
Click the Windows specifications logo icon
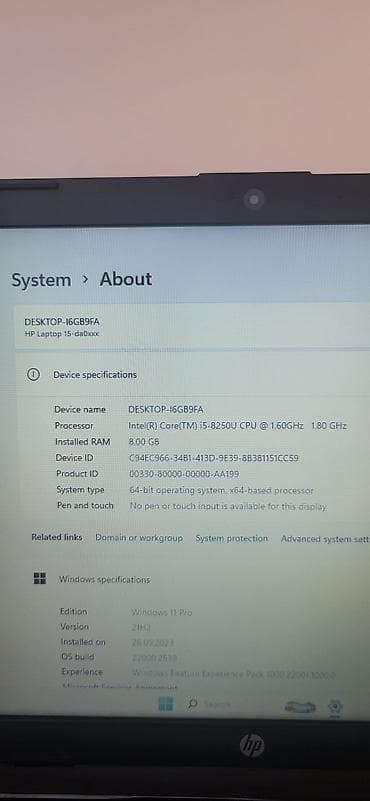click(x=40, y=578)
